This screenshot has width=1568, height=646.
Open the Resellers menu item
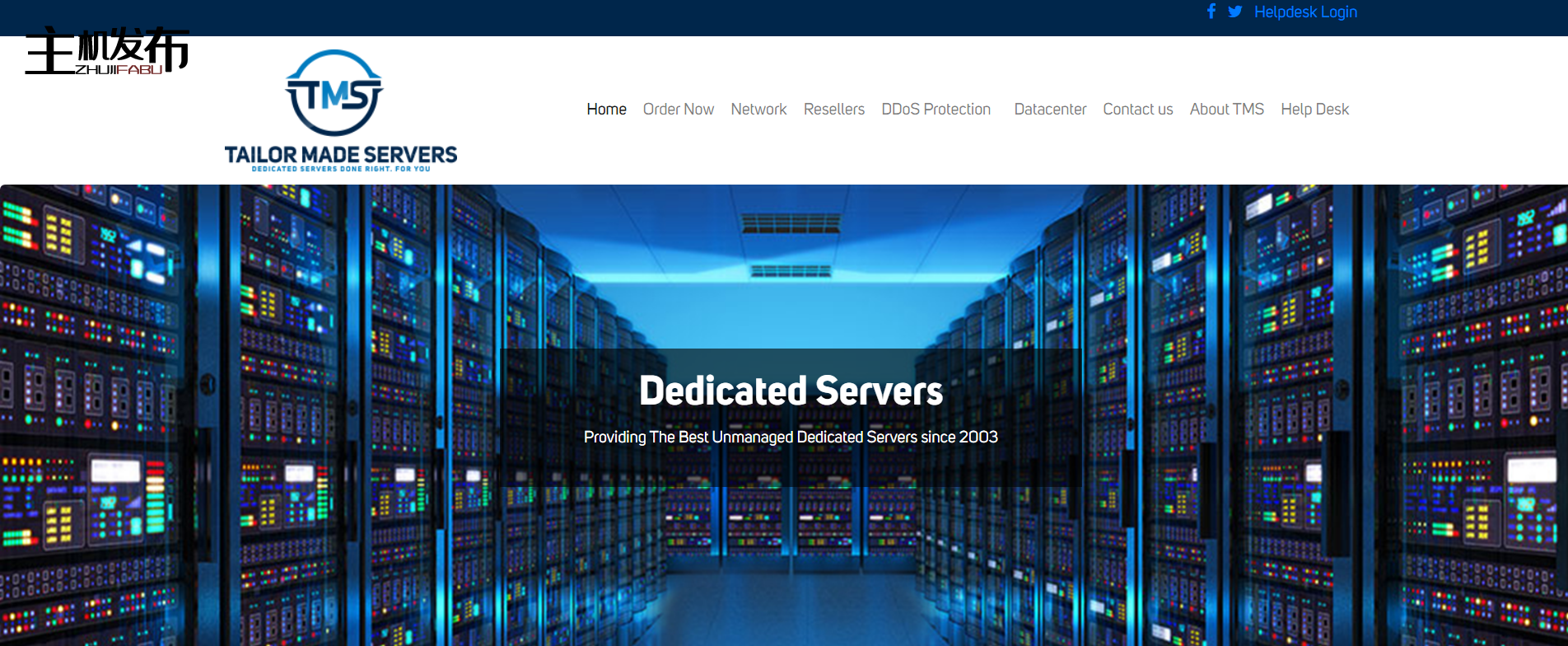click(x=833, y=109)
